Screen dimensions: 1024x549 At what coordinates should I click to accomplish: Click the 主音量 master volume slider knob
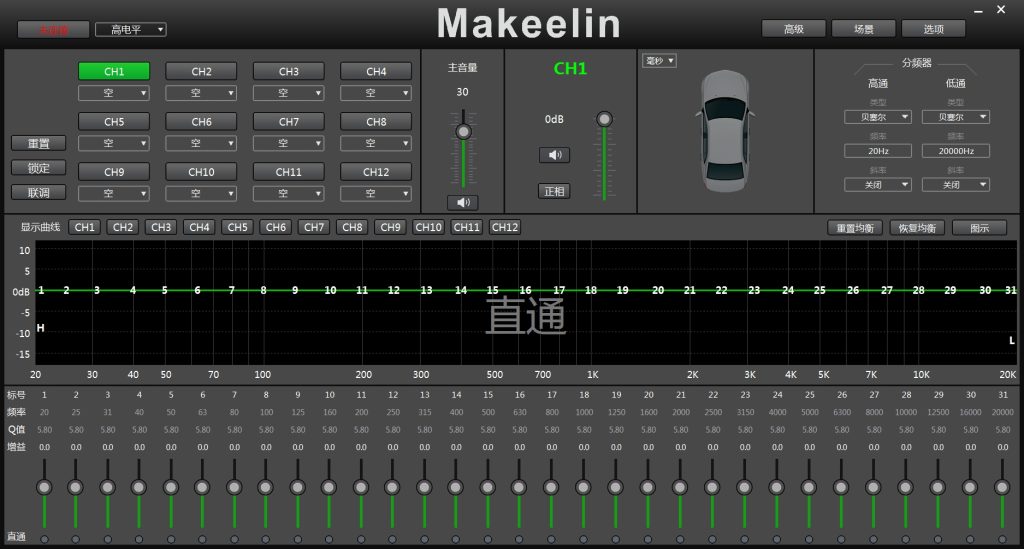(x=464, y=132)
